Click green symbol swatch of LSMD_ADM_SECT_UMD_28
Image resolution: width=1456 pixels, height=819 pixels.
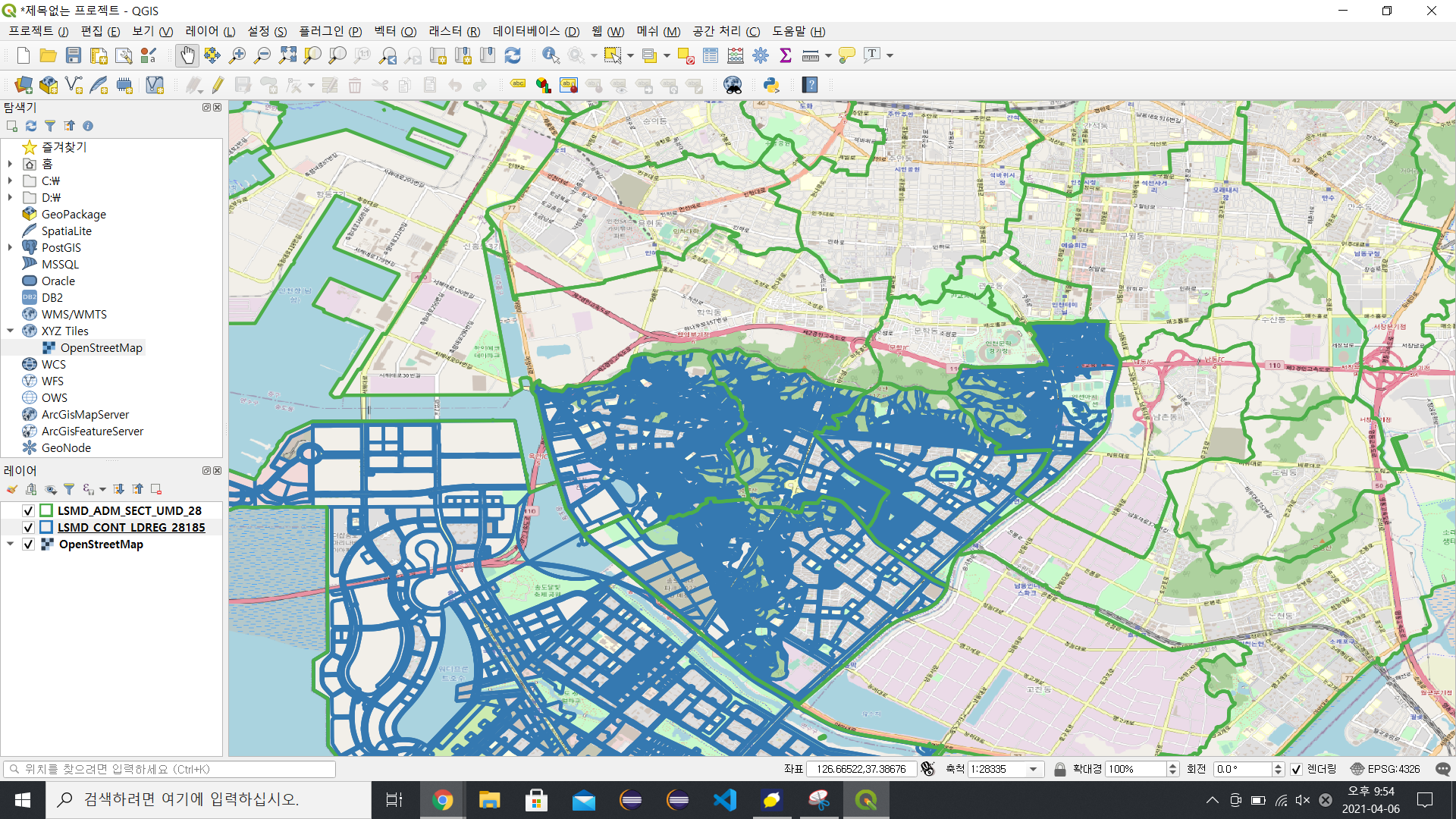[x=46, y=511]
